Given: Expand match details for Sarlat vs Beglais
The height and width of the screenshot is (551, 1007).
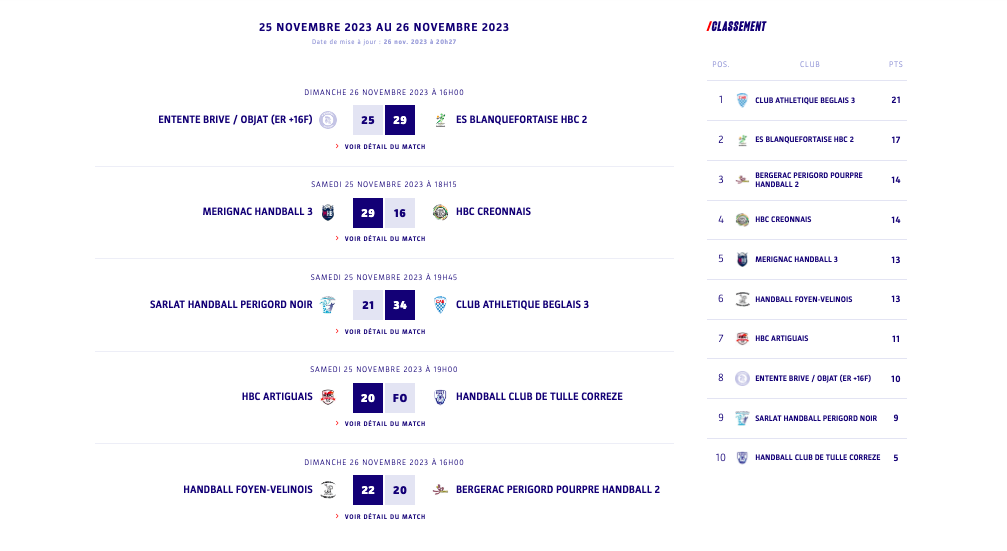Looking at the screenshot, I should coord(384,332).
